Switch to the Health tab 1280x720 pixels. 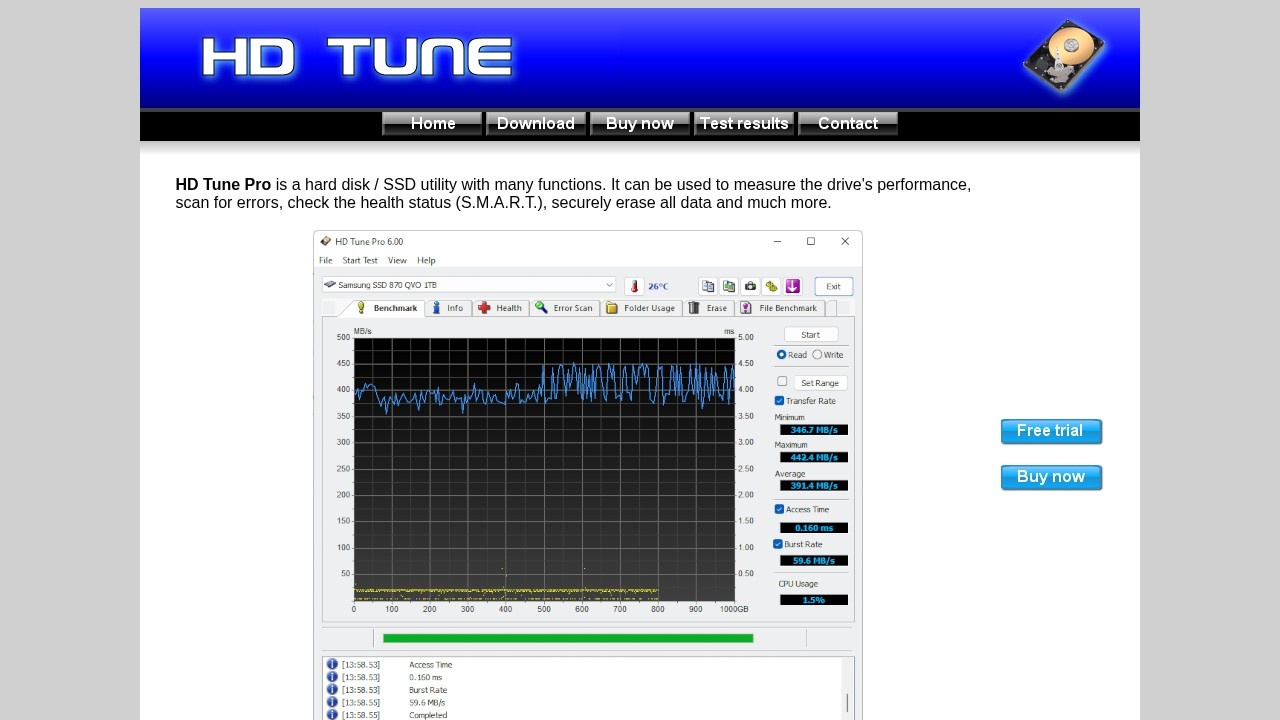[501, 308]
